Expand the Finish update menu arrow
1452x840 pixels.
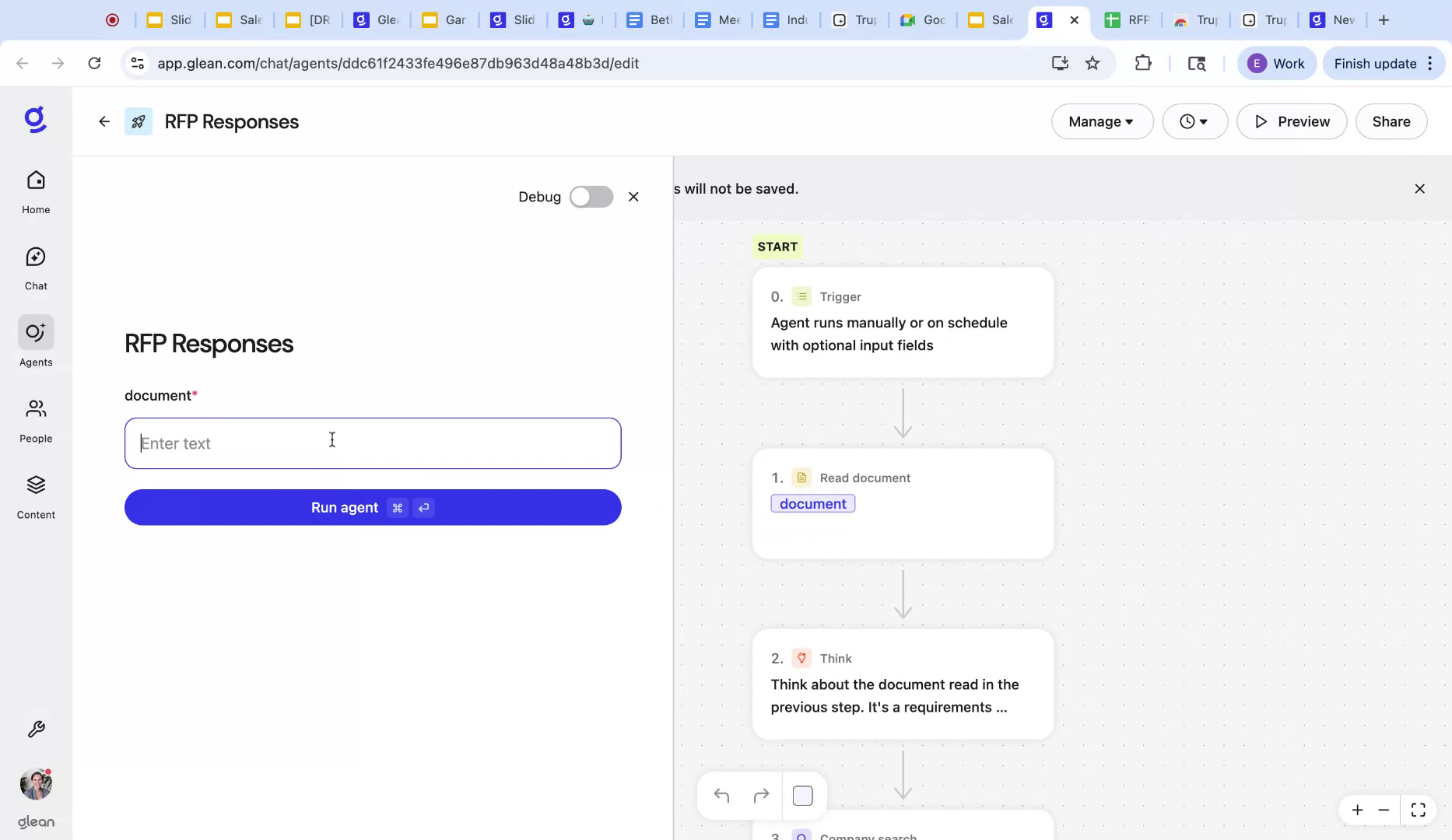pyautogui.click(x=1432, y=63)
